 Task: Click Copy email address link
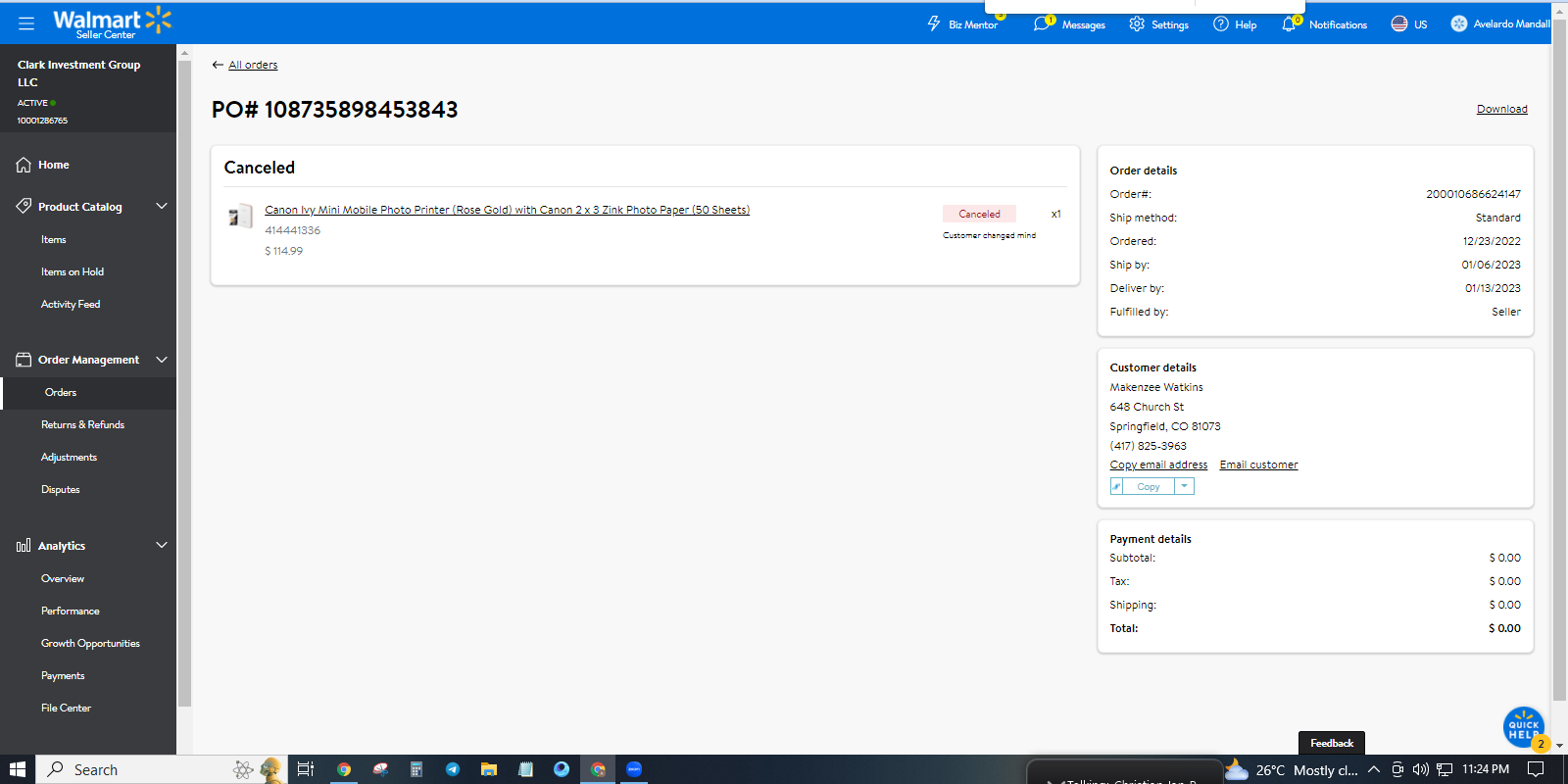click(x=1158, y=465)
